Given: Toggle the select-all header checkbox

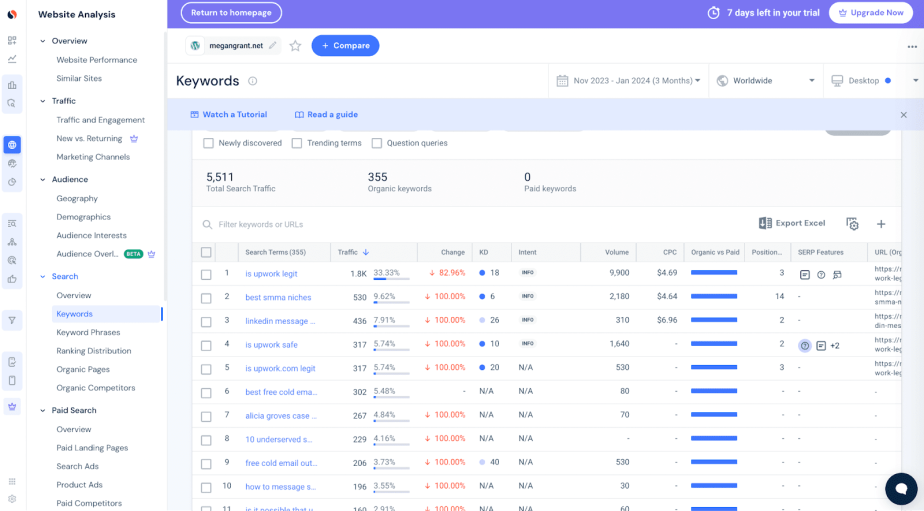Looking at the screenshot, I should pyautogui.click(x=206, y=252).
